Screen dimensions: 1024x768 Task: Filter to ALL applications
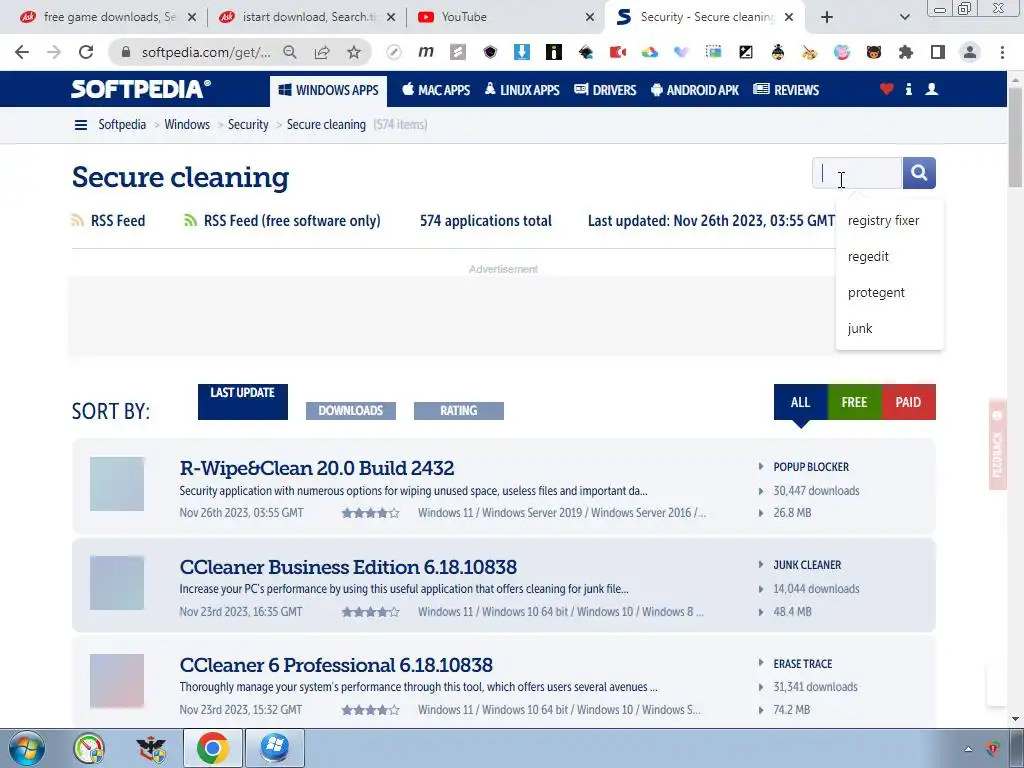click(x=801, y=402)
